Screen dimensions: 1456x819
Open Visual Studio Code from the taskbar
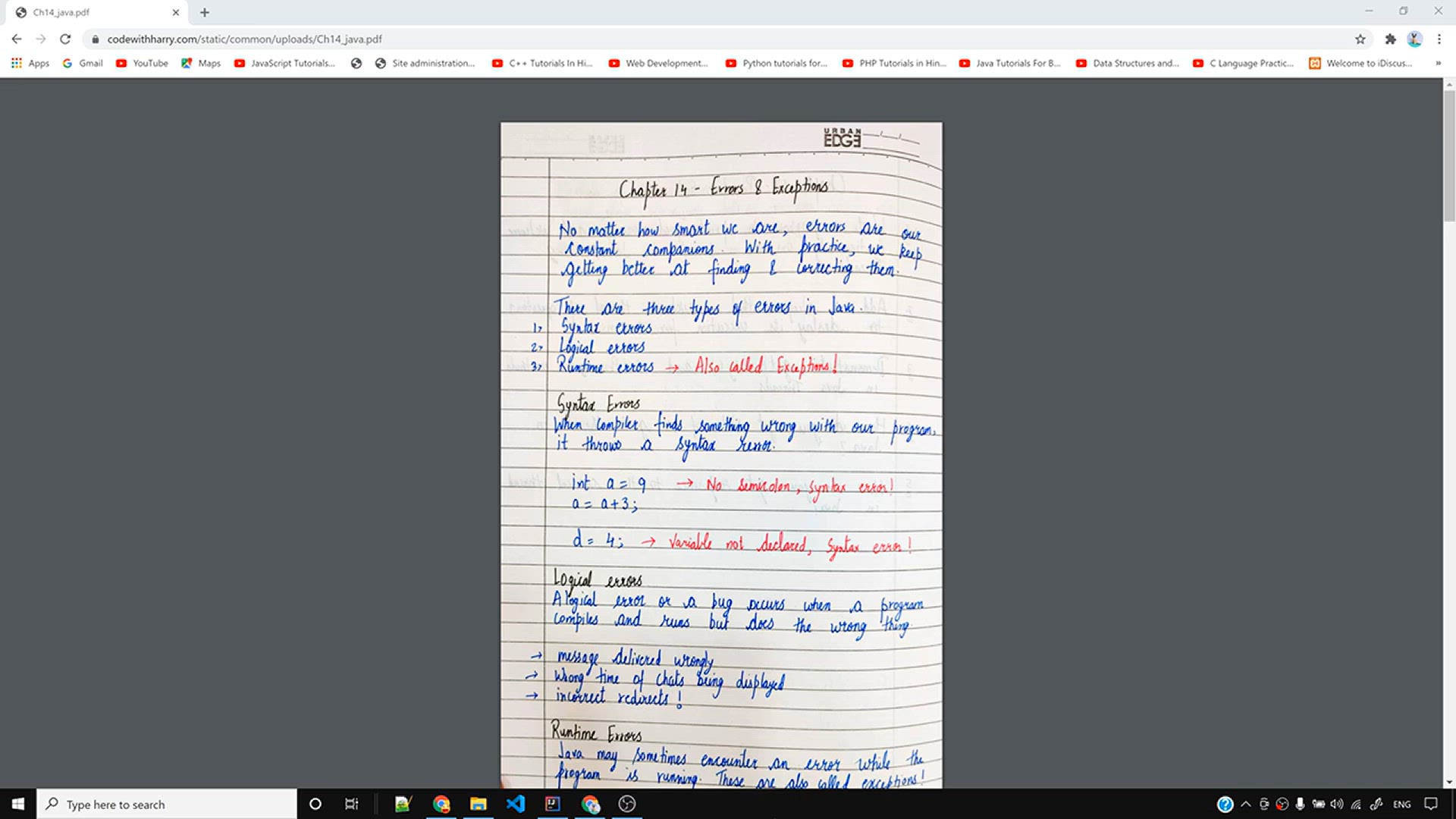coord(515,804)
